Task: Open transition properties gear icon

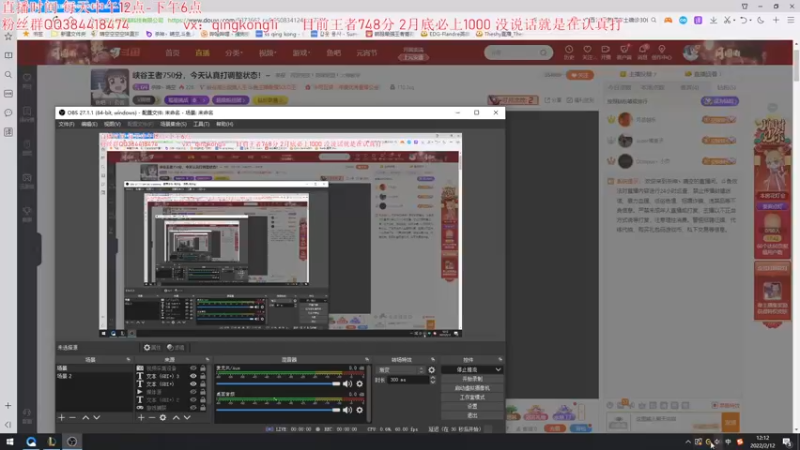Action: tap(432, 370)
